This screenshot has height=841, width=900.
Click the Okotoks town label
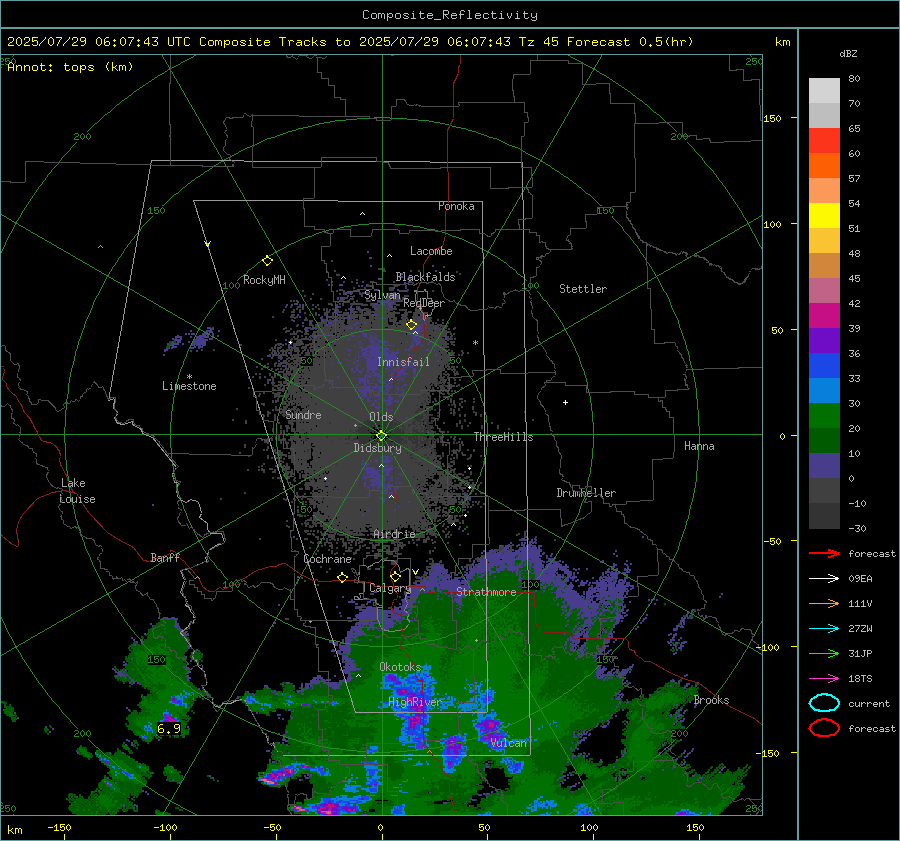pyautogui.click(x=400, y=666)
